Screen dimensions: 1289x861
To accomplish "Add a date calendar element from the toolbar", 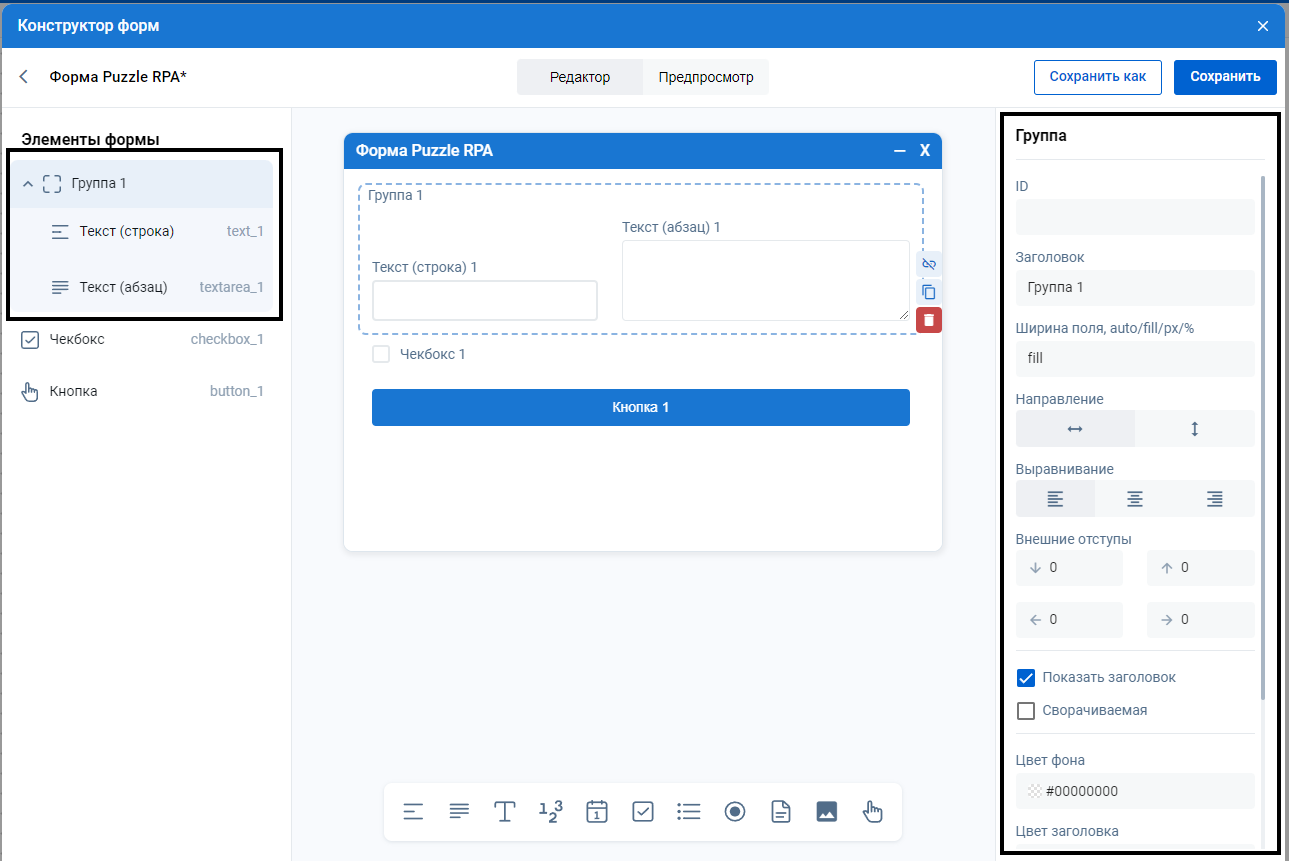I will pyautogui.click(x=597, y=811).
